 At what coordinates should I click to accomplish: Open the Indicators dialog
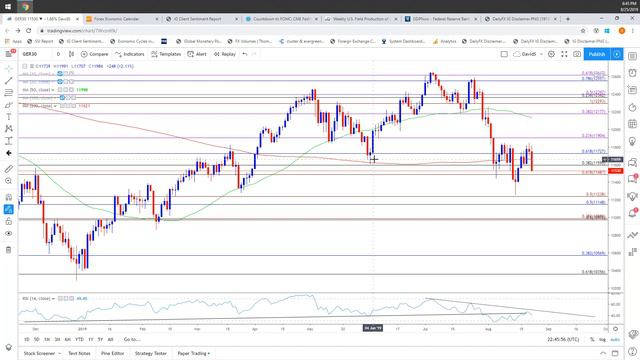pyautogui.click(x=129, y=54)
